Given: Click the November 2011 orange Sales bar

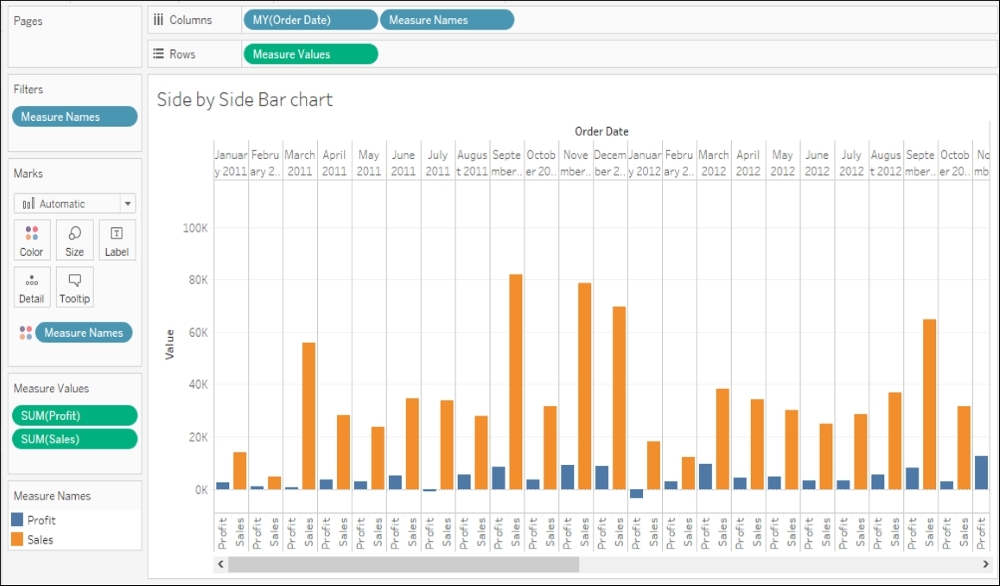Looking at the screenshot, I should [x=584, y=386].
